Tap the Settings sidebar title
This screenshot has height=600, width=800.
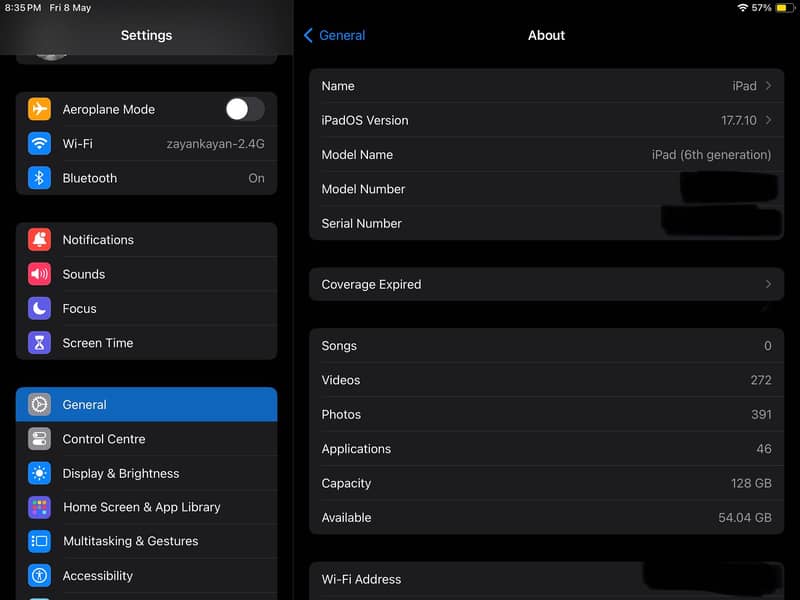point(146,35)
